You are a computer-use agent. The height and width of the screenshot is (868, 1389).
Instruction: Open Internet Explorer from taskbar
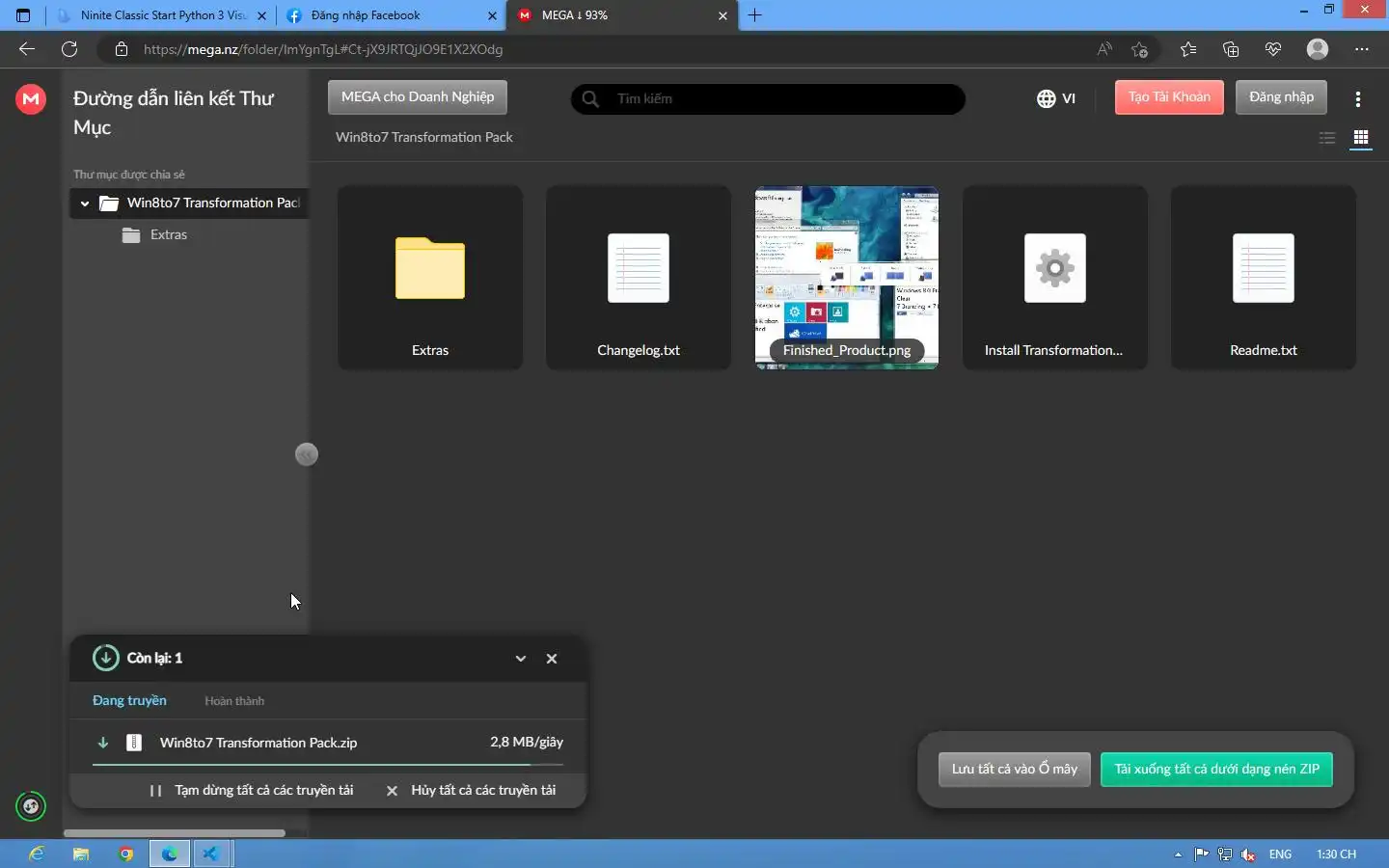click(x=37, y=854)
